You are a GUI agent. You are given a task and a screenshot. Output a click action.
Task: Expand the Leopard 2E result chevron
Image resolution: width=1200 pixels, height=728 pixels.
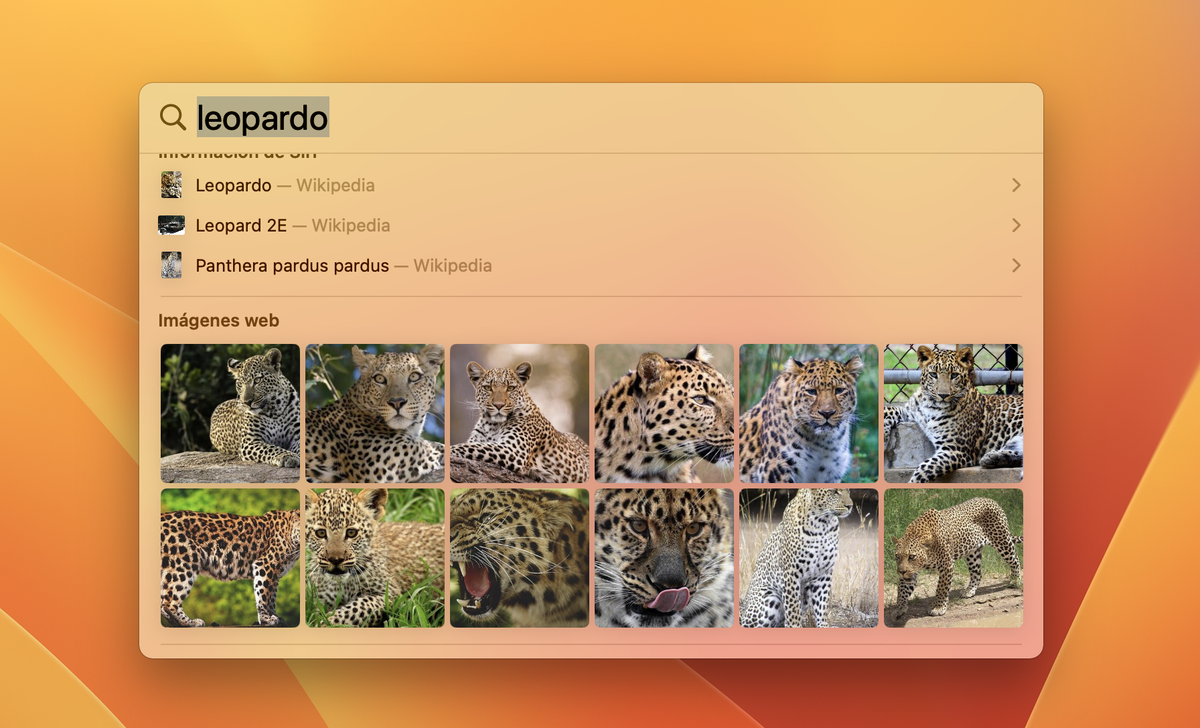(1016, 226)
